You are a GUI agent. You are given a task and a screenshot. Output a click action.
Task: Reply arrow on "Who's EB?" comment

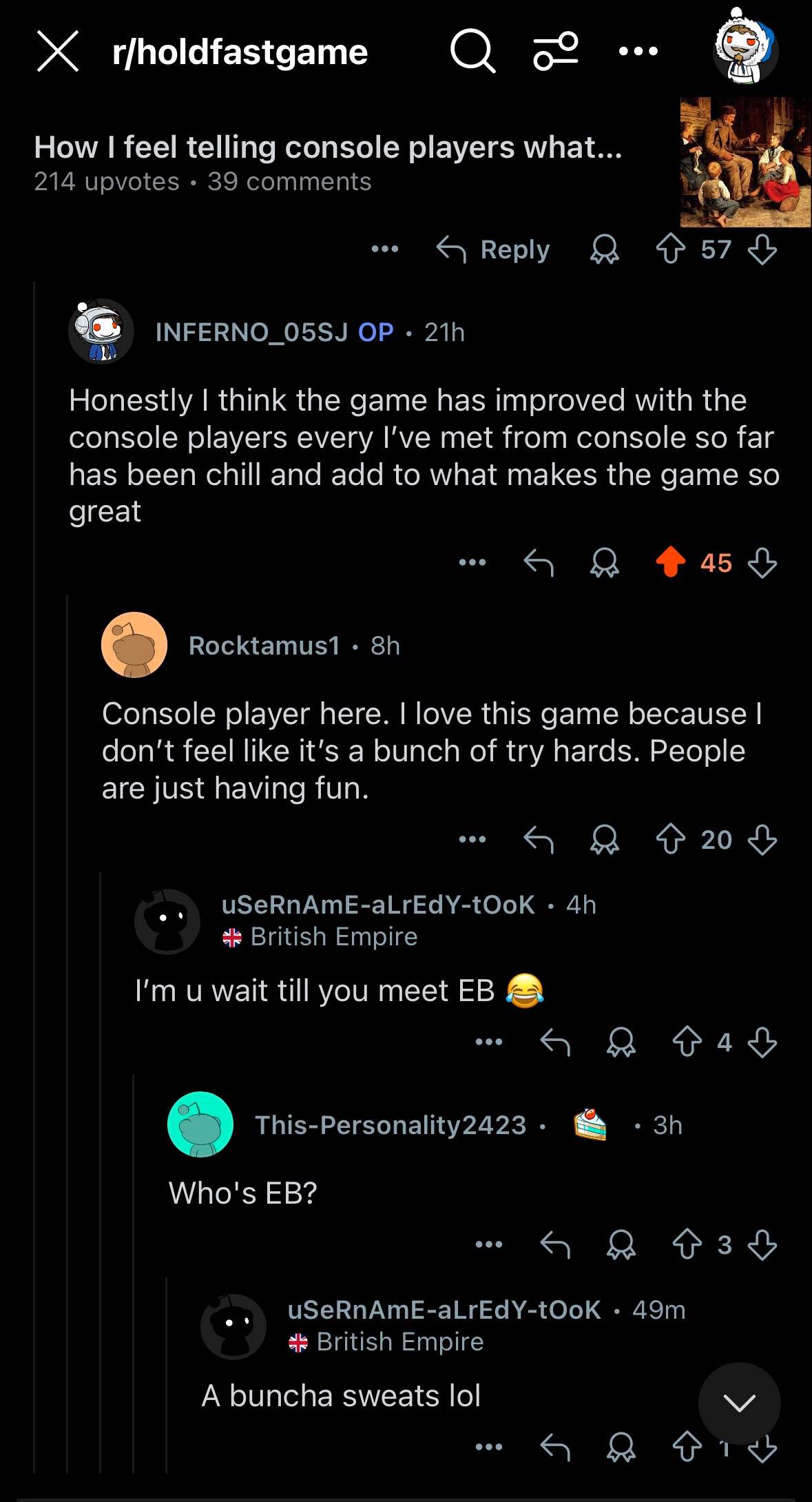(x=555, y=1244)
